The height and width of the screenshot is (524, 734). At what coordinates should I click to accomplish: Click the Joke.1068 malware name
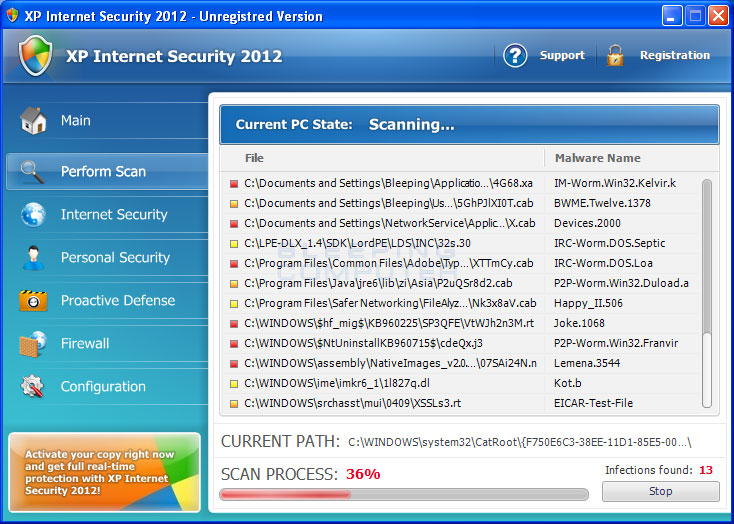tap(579, 324)
